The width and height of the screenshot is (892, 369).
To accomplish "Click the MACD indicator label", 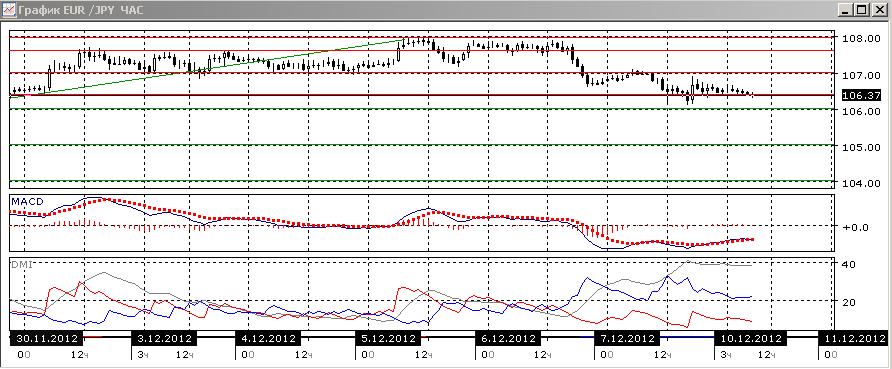I will 28,201.
